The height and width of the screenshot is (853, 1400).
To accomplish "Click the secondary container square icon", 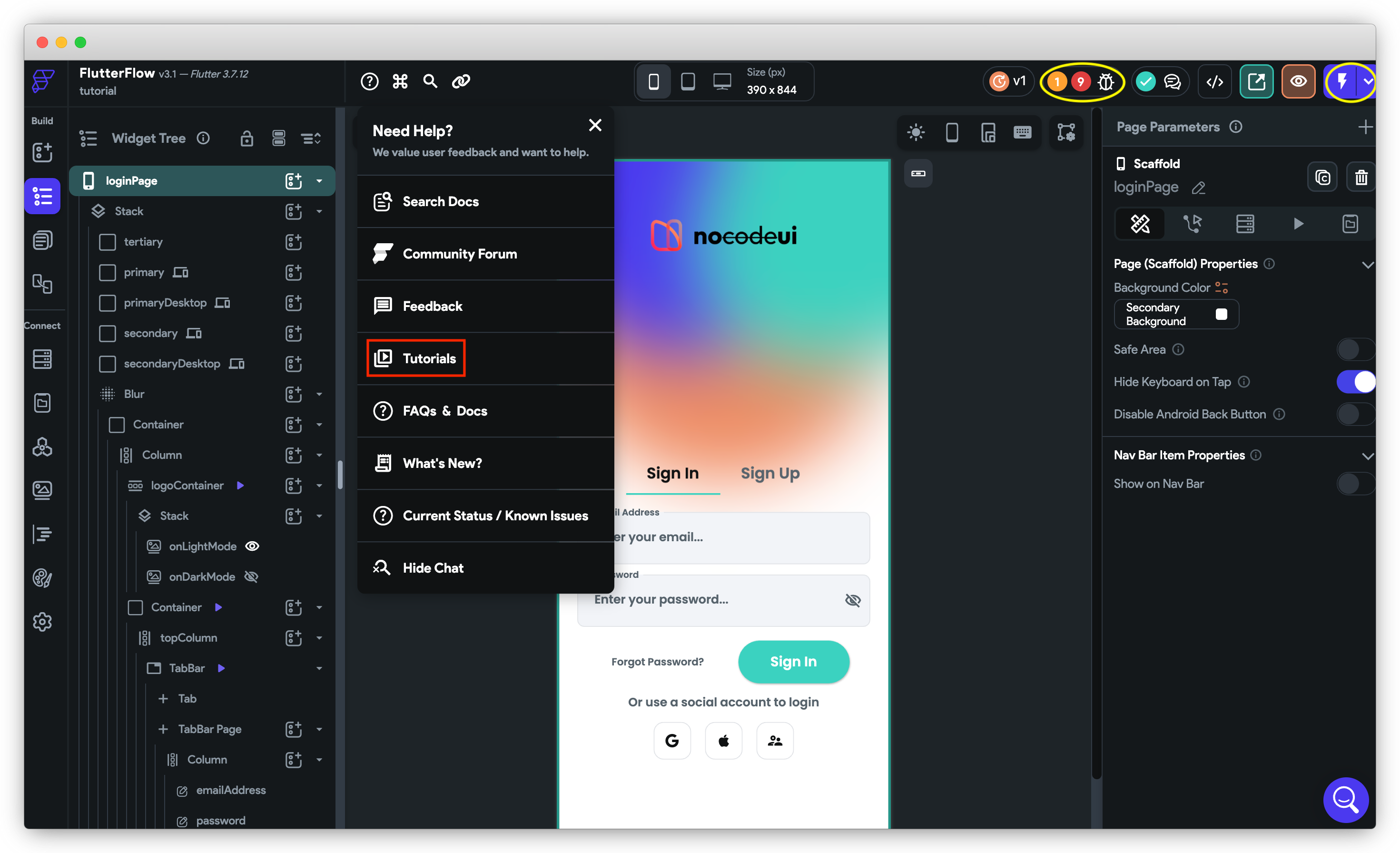I will (x=107, y=333).
